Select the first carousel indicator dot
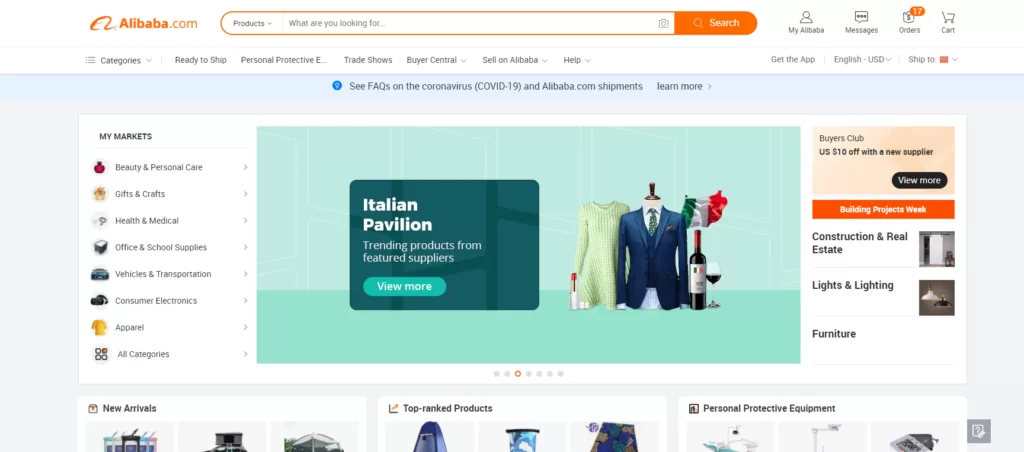This screenshot has width=1024, height=452. pos(496,374)
